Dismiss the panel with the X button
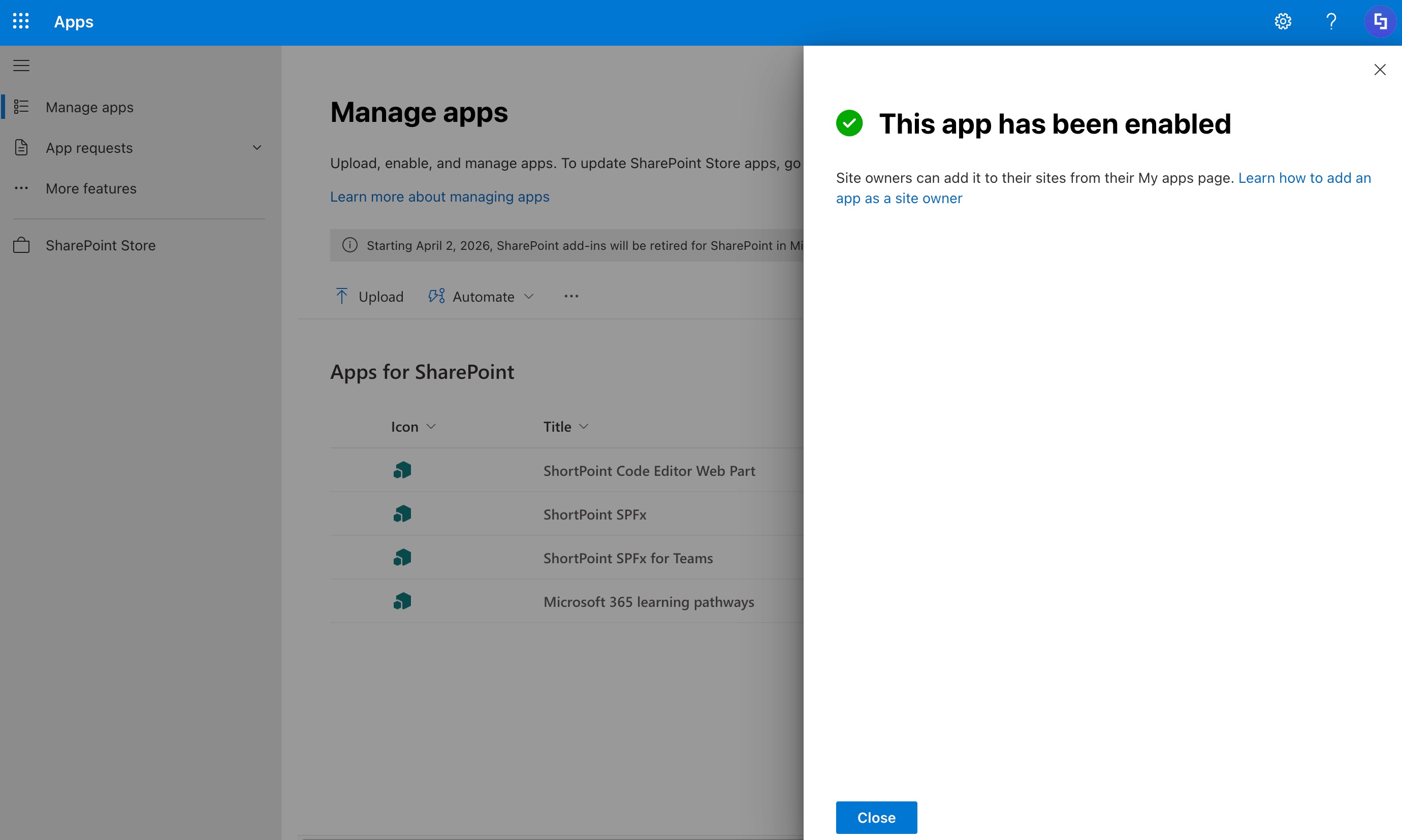This screenshot has height=840, width=1402. pyautogui.click(x=1379, y=70)
